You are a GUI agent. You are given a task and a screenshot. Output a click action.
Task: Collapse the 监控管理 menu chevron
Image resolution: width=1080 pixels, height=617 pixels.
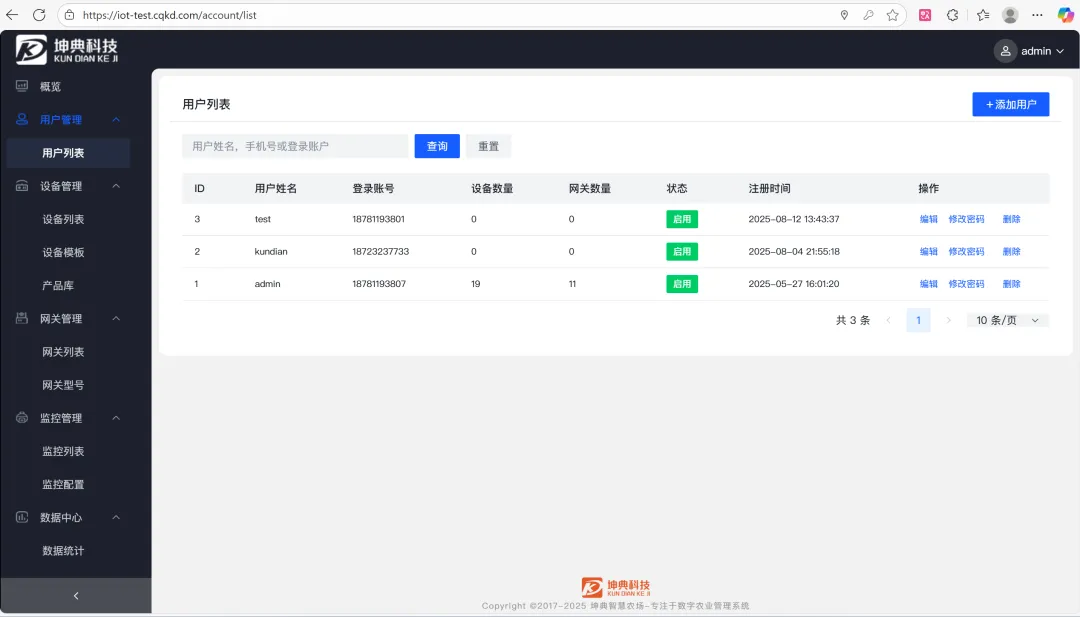point(116,418)
